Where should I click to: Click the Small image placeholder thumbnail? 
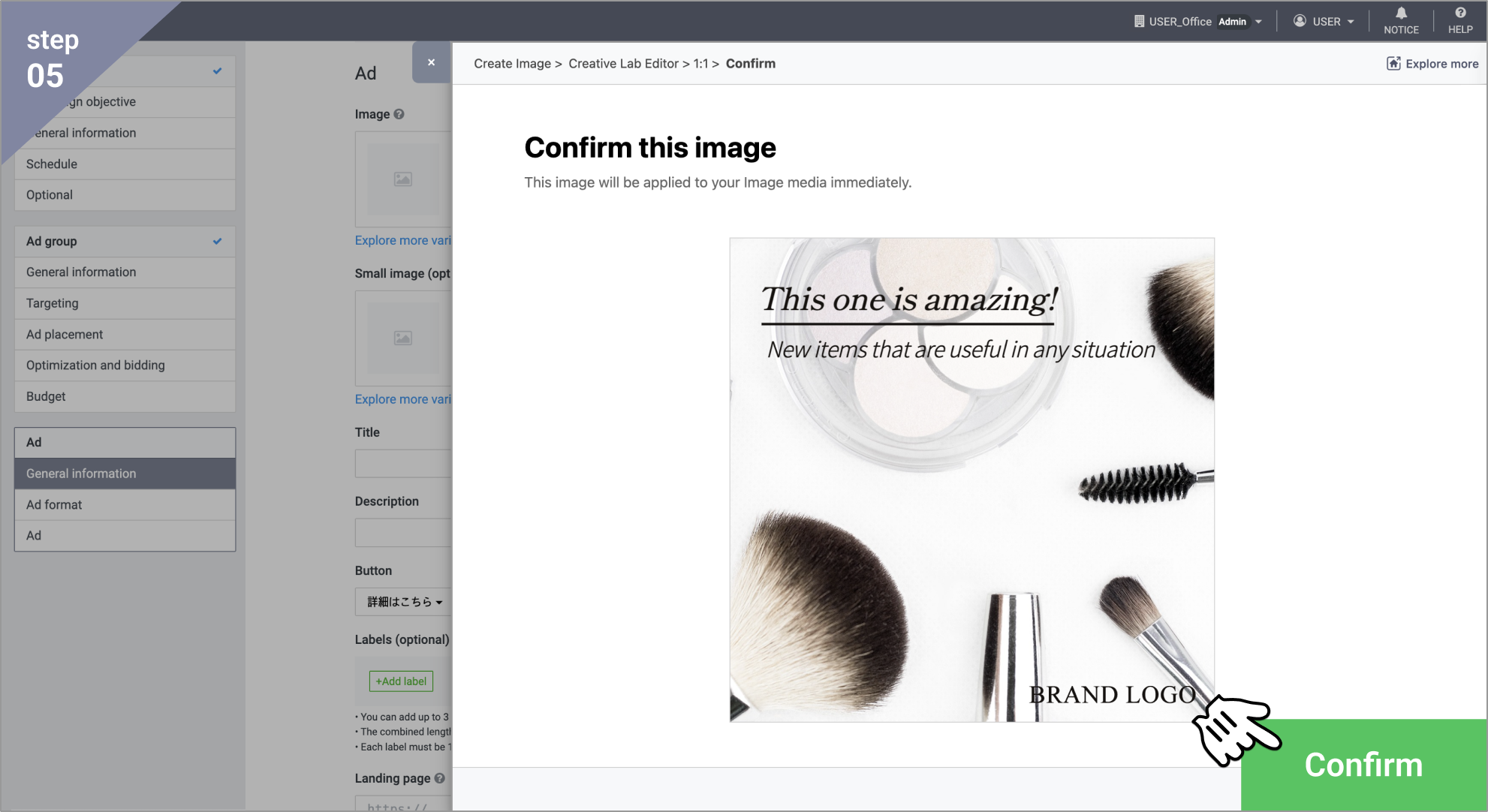click(x=403, y=338)
